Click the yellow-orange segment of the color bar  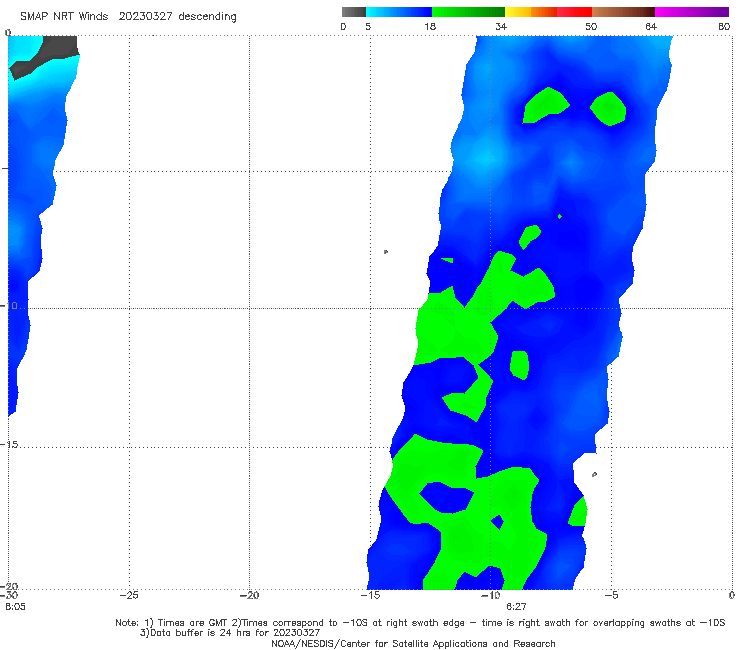click(531, 12)
